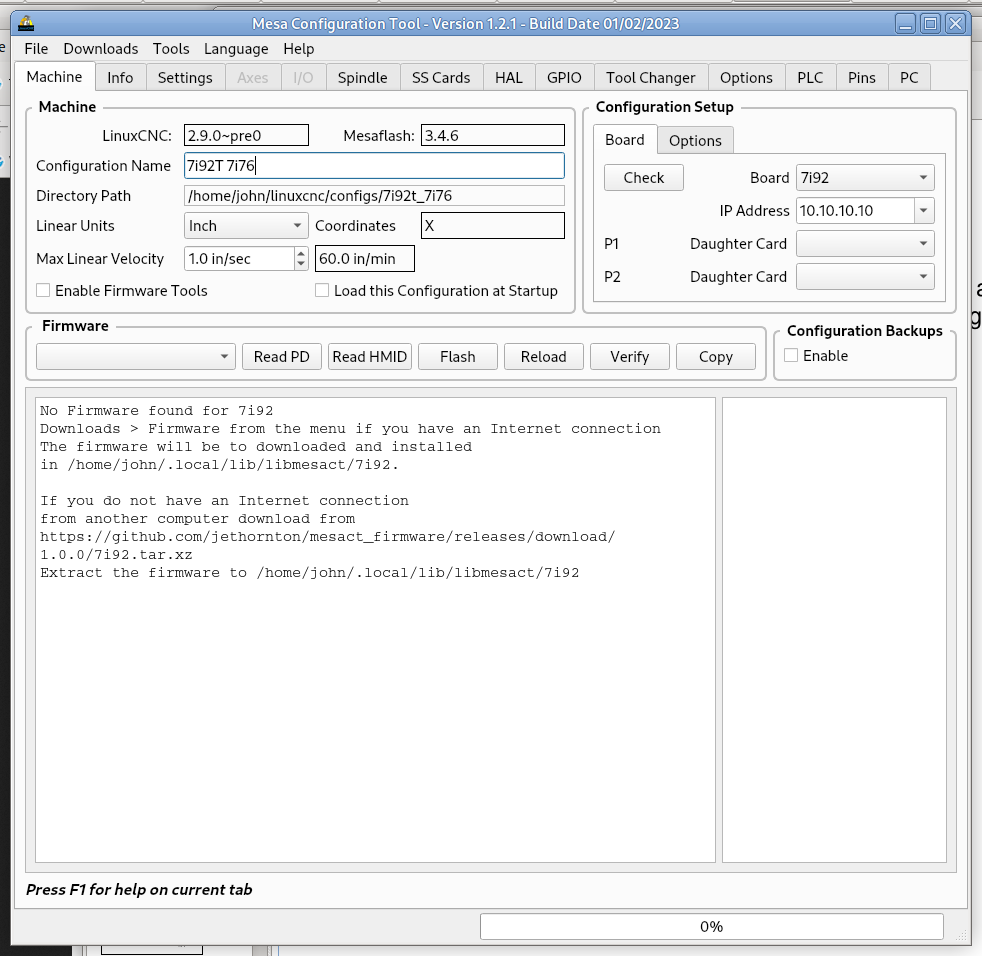
Task: Increase Max Linear Velocity with up arrow
Action: tap(301, 253)
